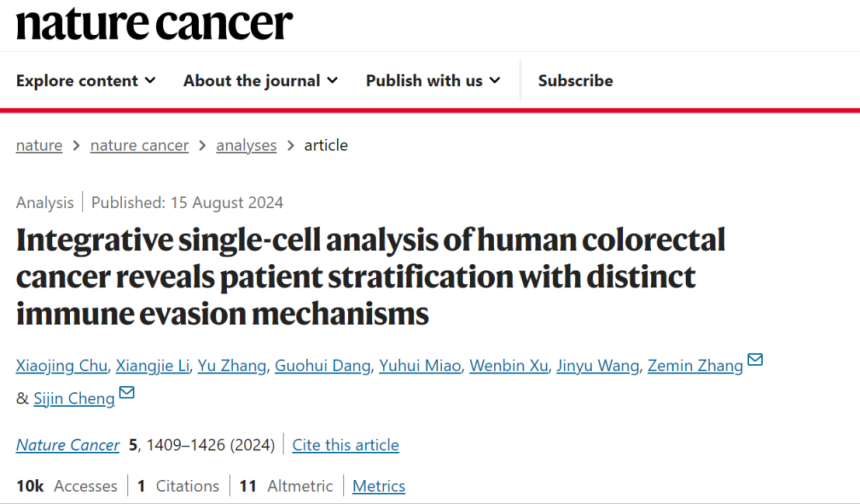860x504 pixels.
Task: Go to nature breadcrumb link
Action: tap(39, 145)
